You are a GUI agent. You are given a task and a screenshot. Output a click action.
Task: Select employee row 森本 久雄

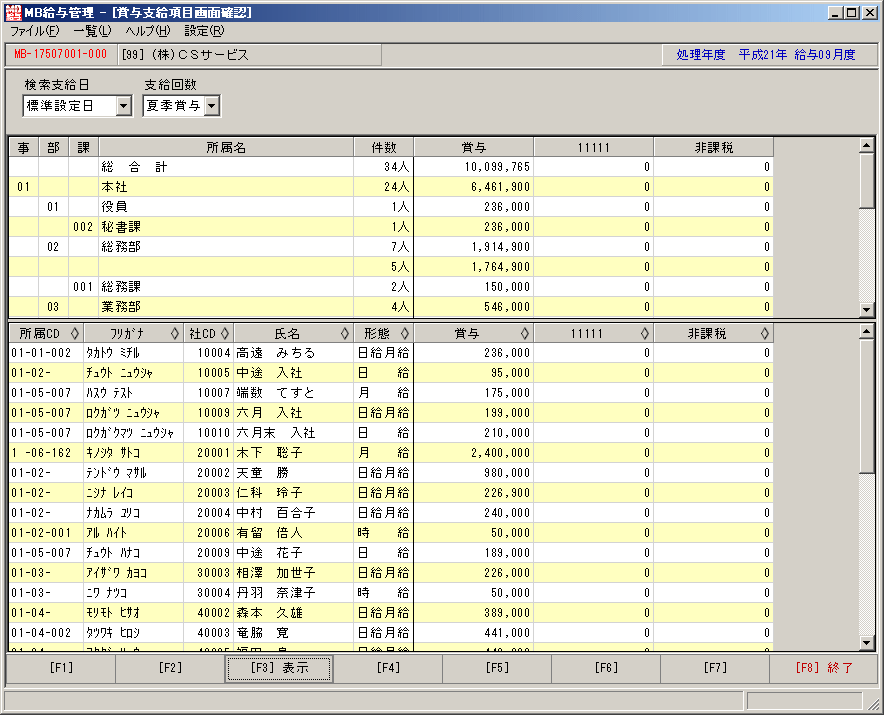click(391, 613)
